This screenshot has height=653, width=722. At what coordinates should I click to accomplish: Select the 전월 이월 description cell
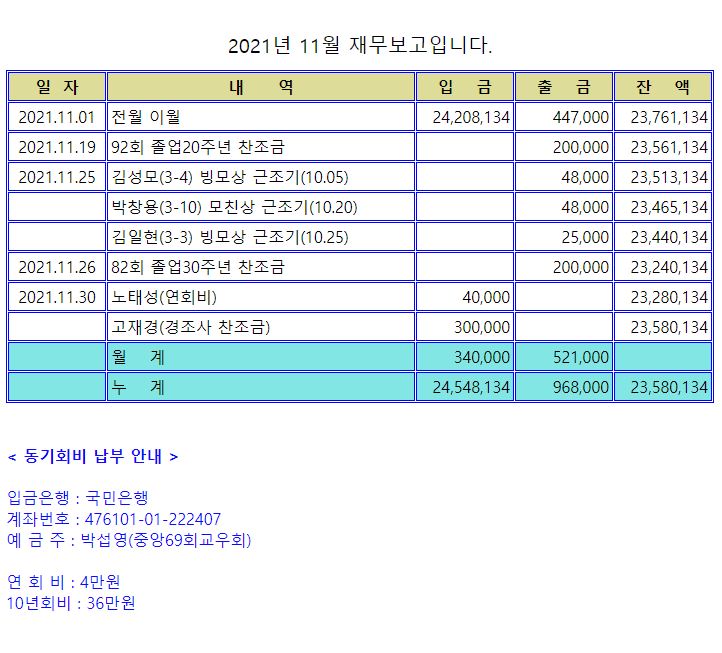tap(146, 117)
